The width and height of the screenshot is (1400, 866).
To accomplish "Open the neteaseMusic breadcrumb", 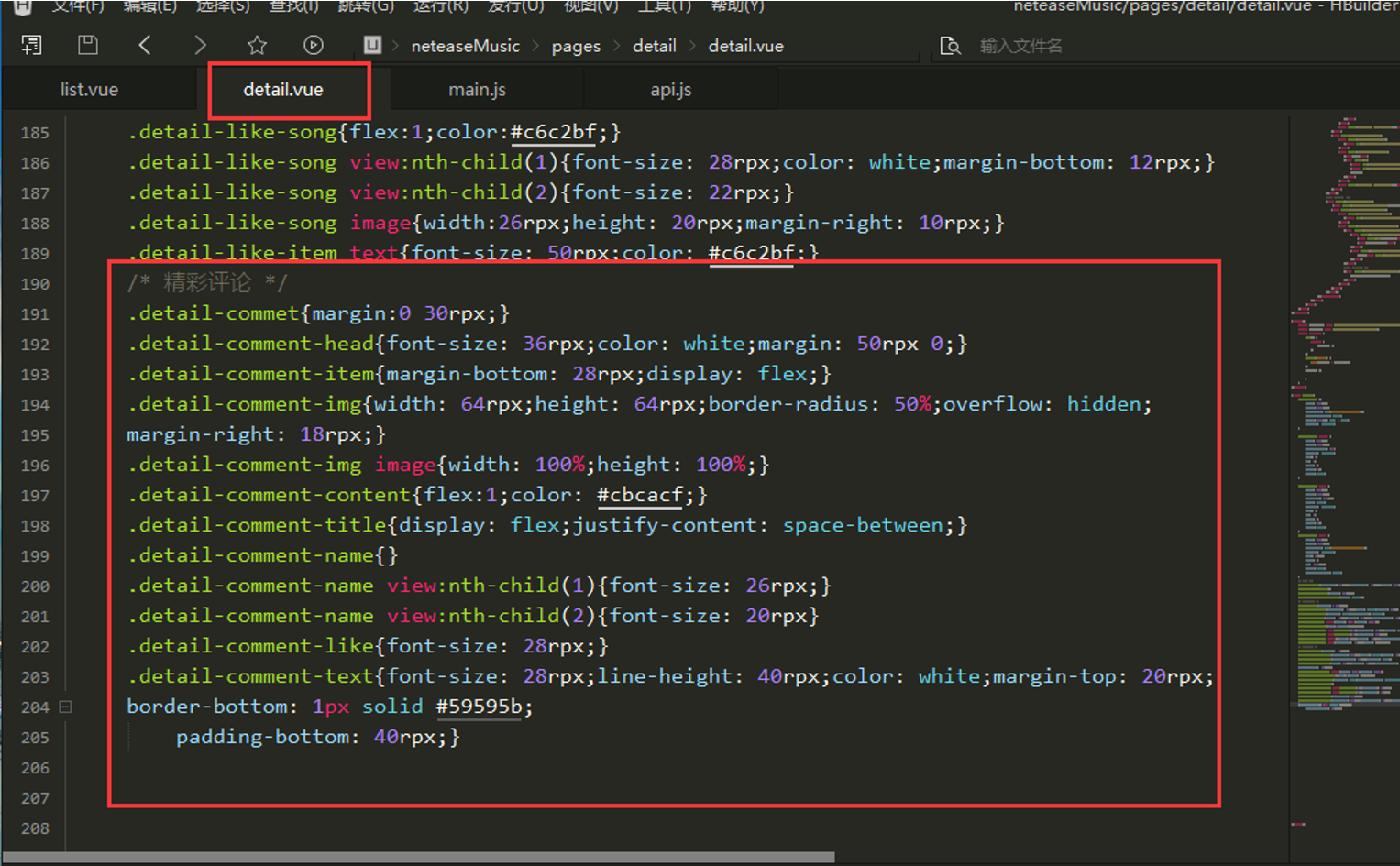I will point(465,46).
